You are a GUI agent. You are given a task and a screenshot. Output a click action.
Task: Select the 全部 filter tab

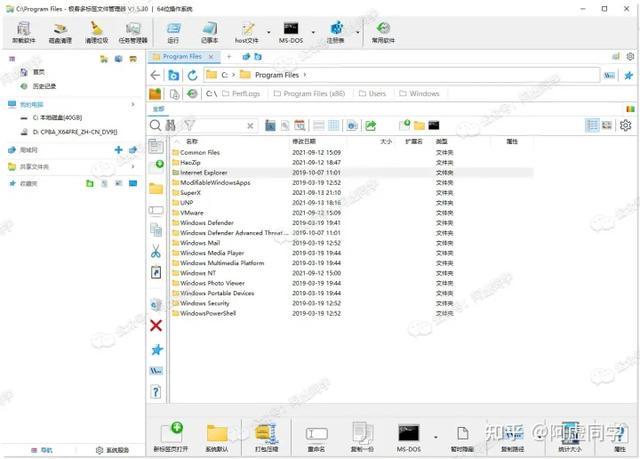(x=159, y=109)
